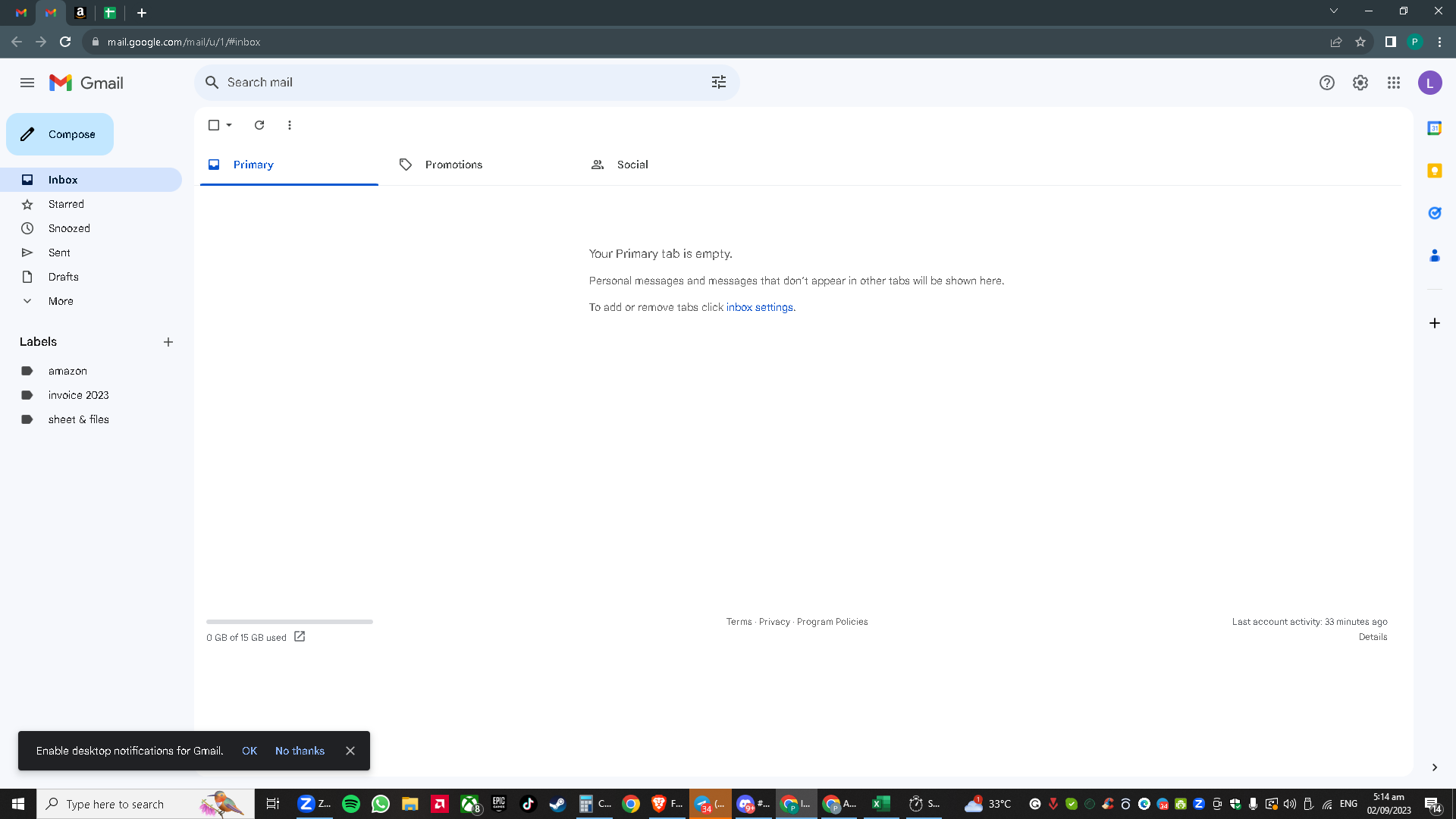This screenshot has width=1456, height=819.
Task: Open the main menu hamburger icon
Action: pos(27,83)
